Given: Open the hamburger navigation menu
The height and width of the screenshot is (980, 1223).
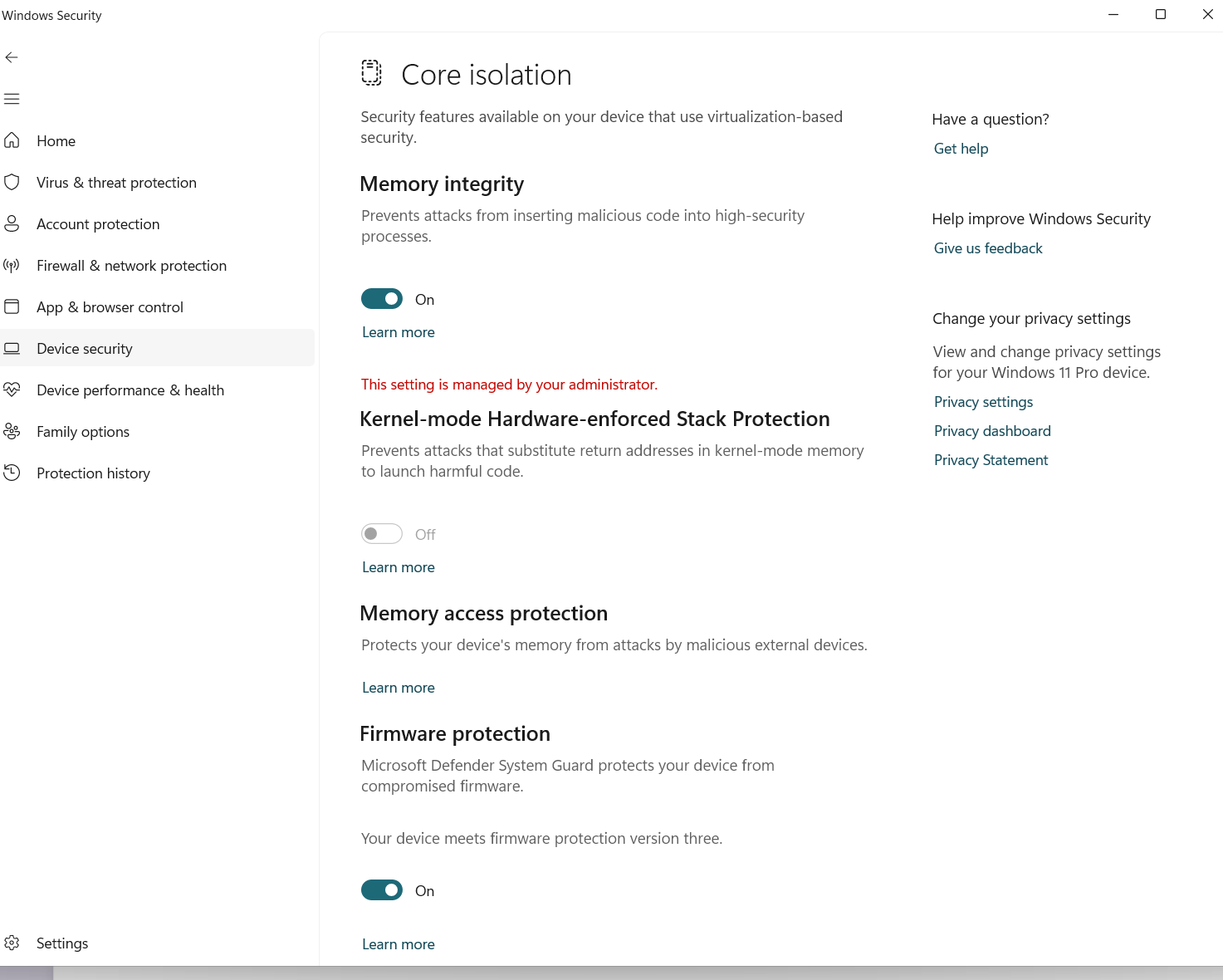Looking at the screenshot, I should point(12,99).
